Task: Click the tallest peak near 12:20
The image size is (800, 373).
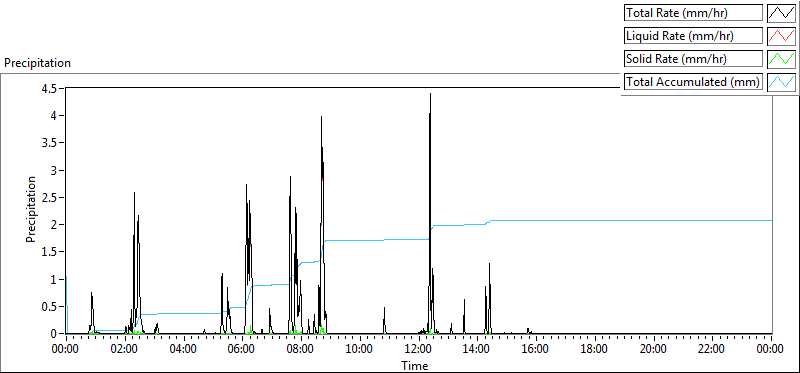Action: 430,94
